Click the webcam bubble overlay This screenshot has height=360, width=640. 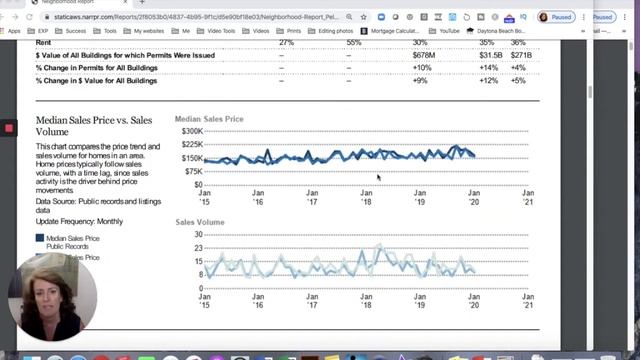pyautogui.click(x=53, y=297)
